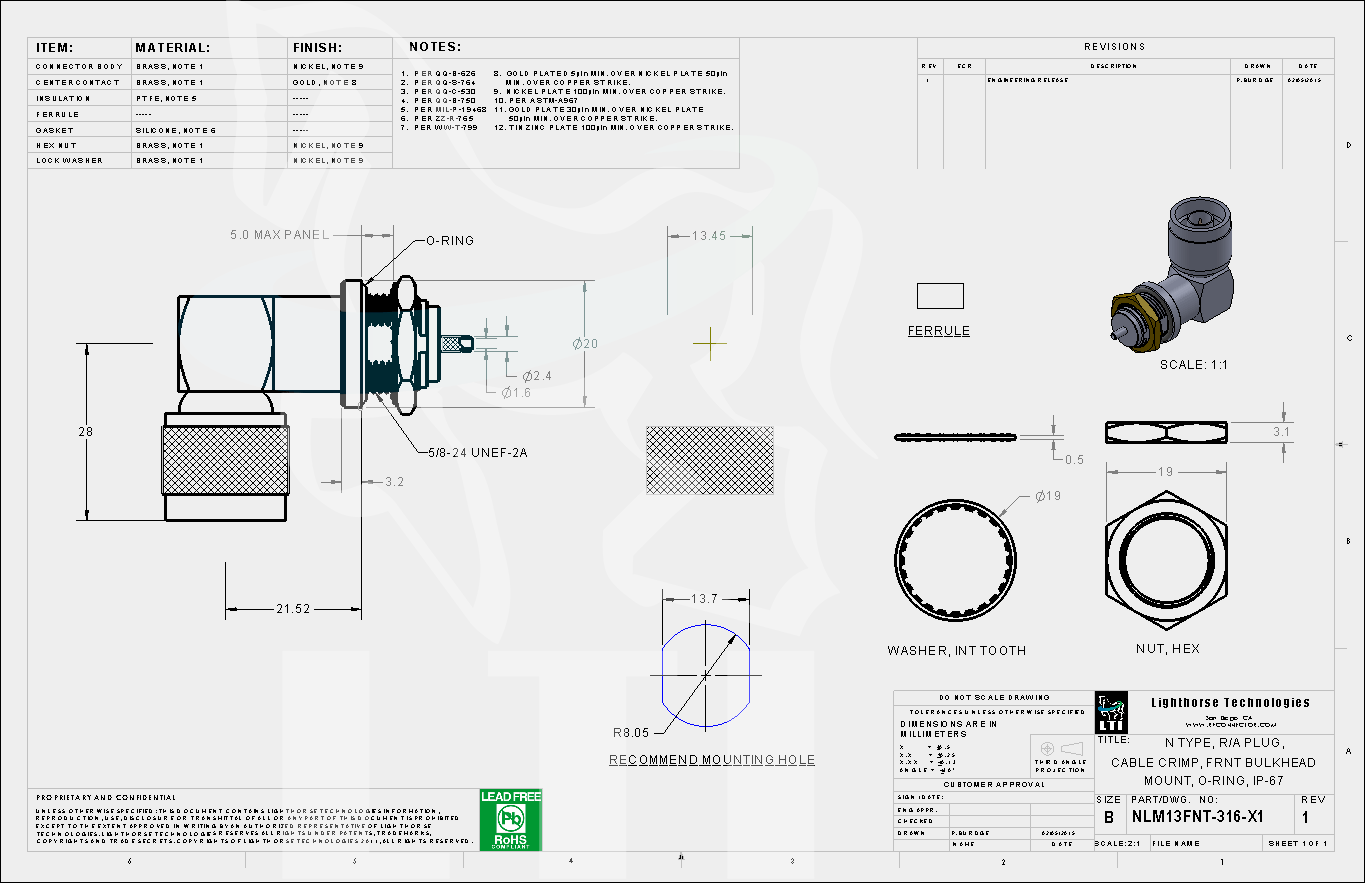Click the Lighthorse Technologies LTI logo
The image size is (1365, 883).
(1111, 712)
